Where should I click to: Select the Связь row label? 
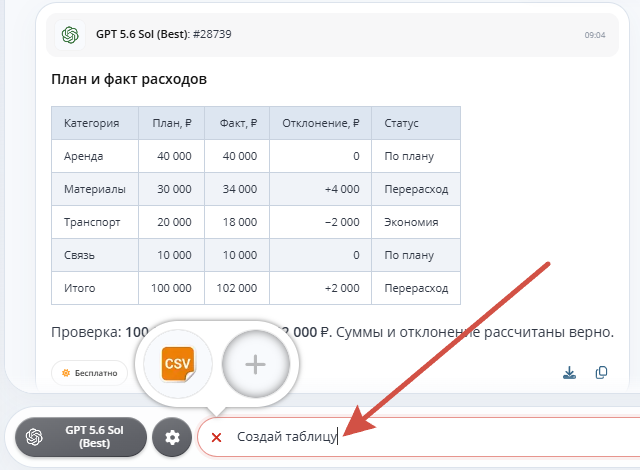tap(79, 255)
